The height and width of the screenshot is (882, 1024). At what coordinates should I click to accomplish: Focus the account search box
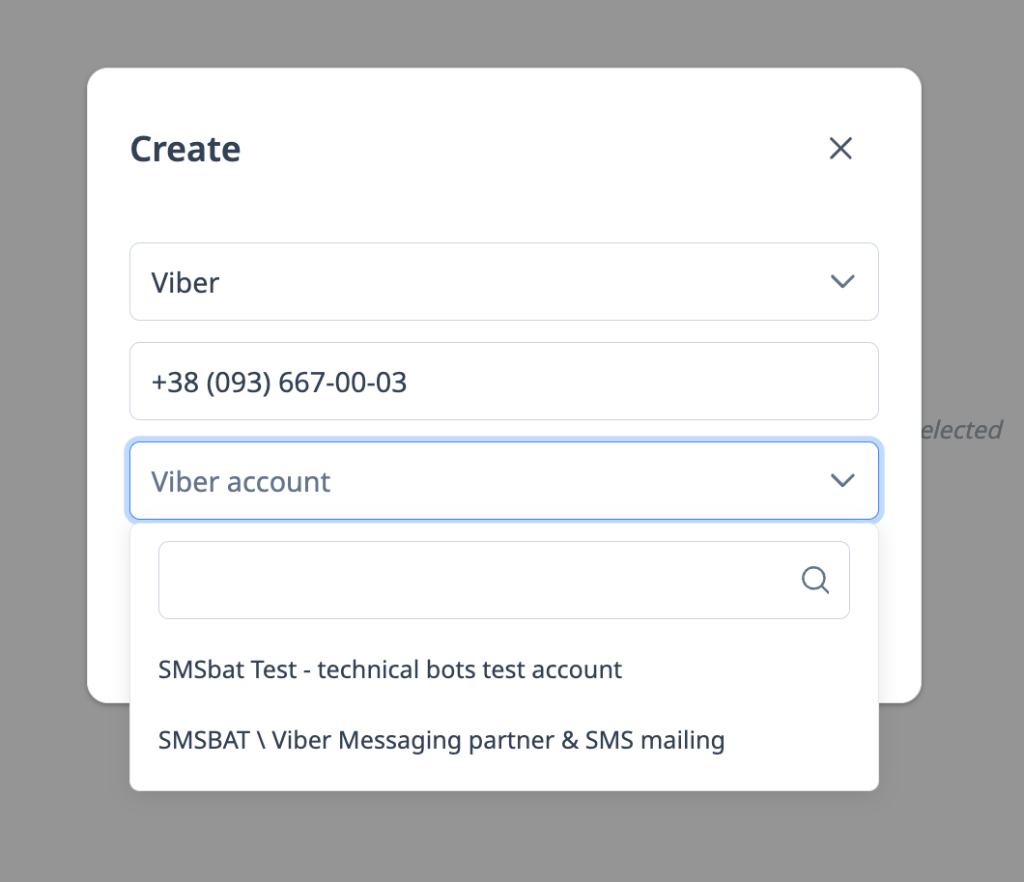click(504, 580)
